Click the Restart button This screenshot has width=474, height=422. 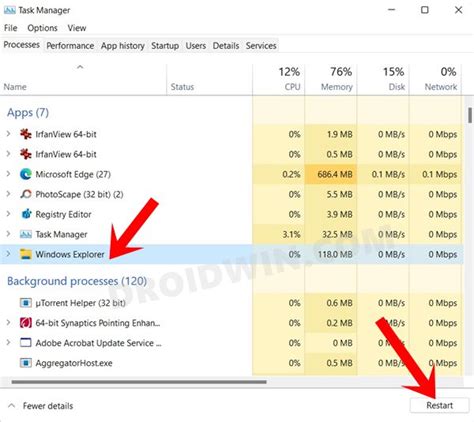439,406
